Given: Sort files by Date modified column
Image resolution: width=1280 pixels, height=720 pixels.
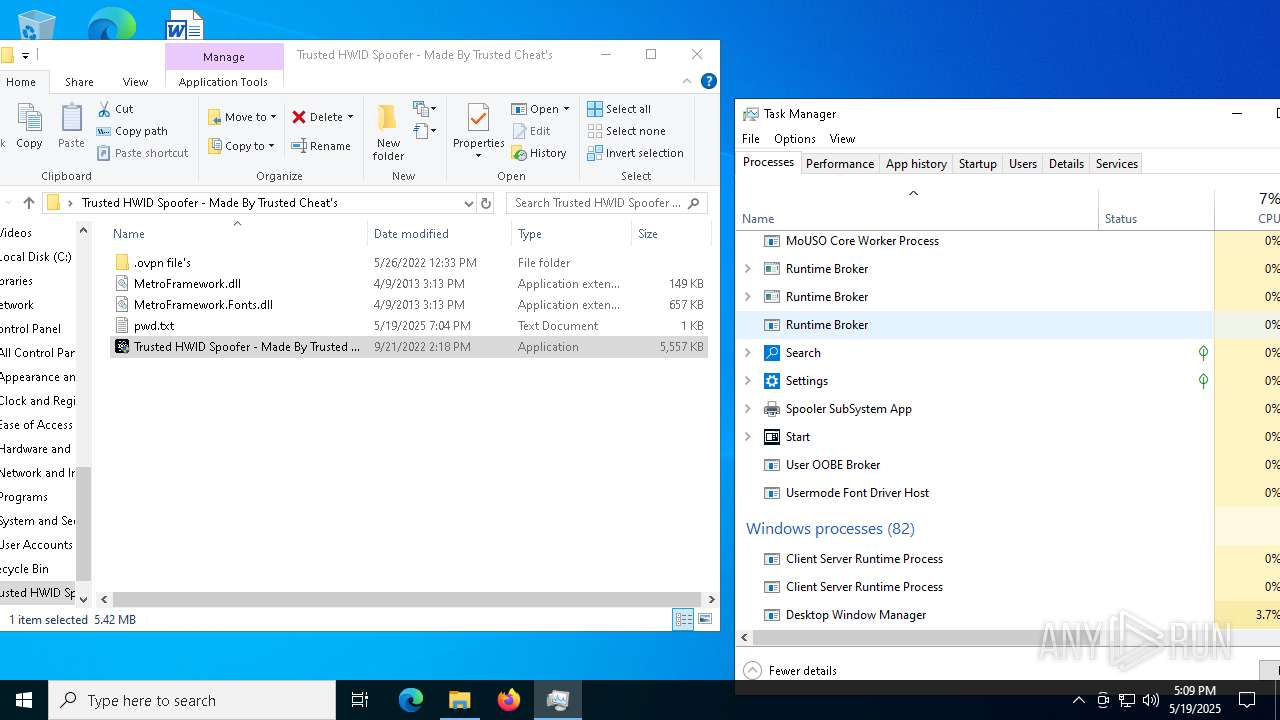Looking at the screenshot, I should 411,234.
